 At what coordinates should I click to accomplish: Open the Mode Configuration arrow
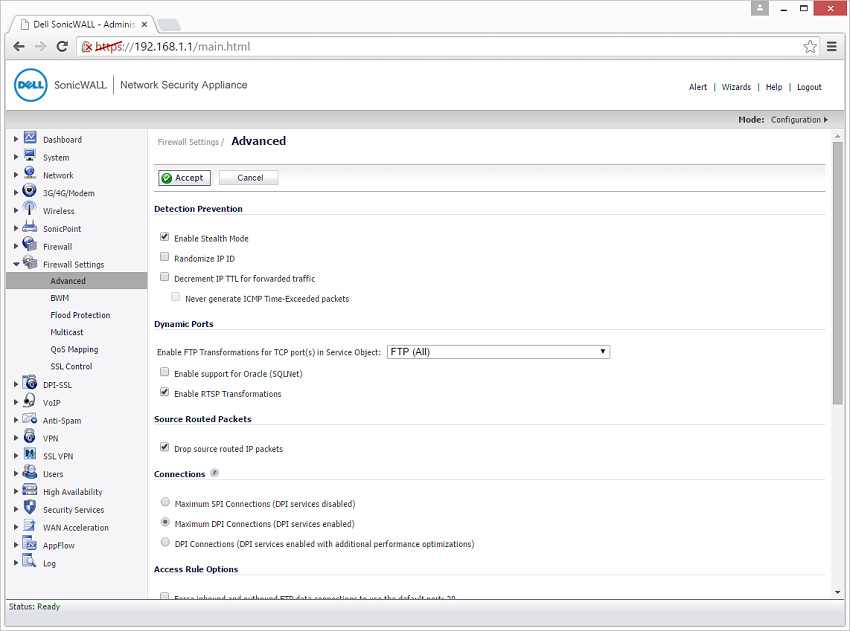point(826,120)
